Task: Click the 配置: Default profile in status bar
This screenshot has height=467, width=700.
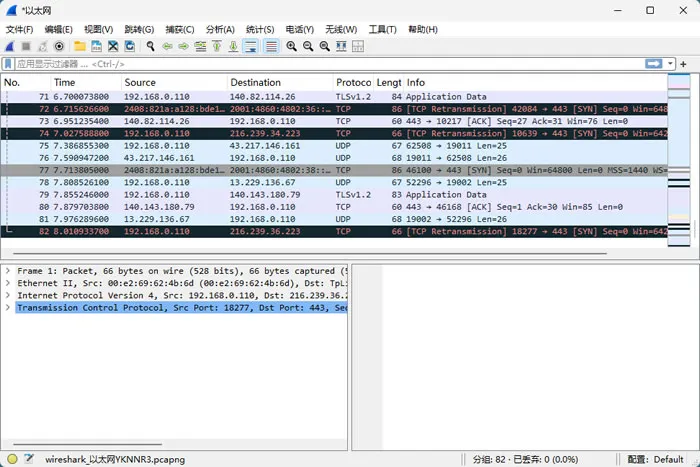Action: pyautogui.click(x=655, y=459)
